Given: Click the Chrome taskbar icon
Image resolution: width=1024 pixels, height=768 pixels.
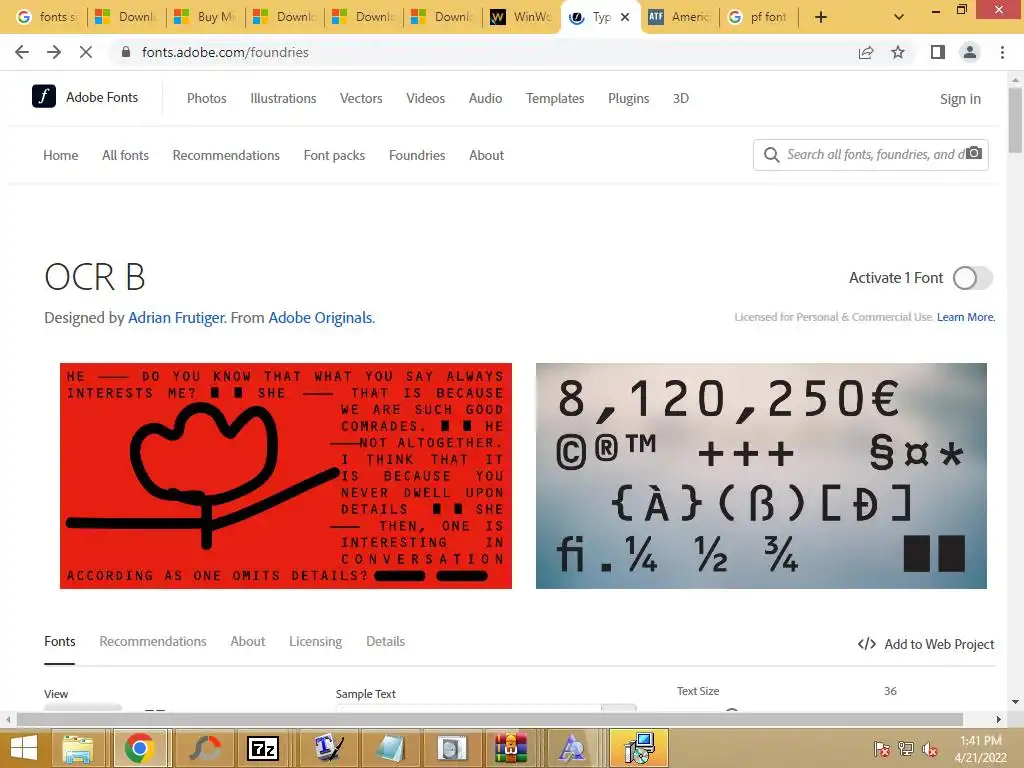Looking at the screenshot, I should point(139,748).
